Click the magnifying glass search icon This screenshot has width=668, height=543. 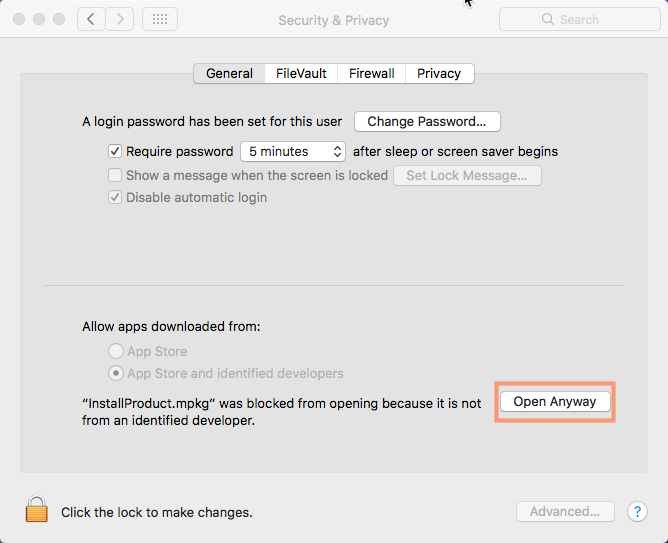[x=547, y=19]
